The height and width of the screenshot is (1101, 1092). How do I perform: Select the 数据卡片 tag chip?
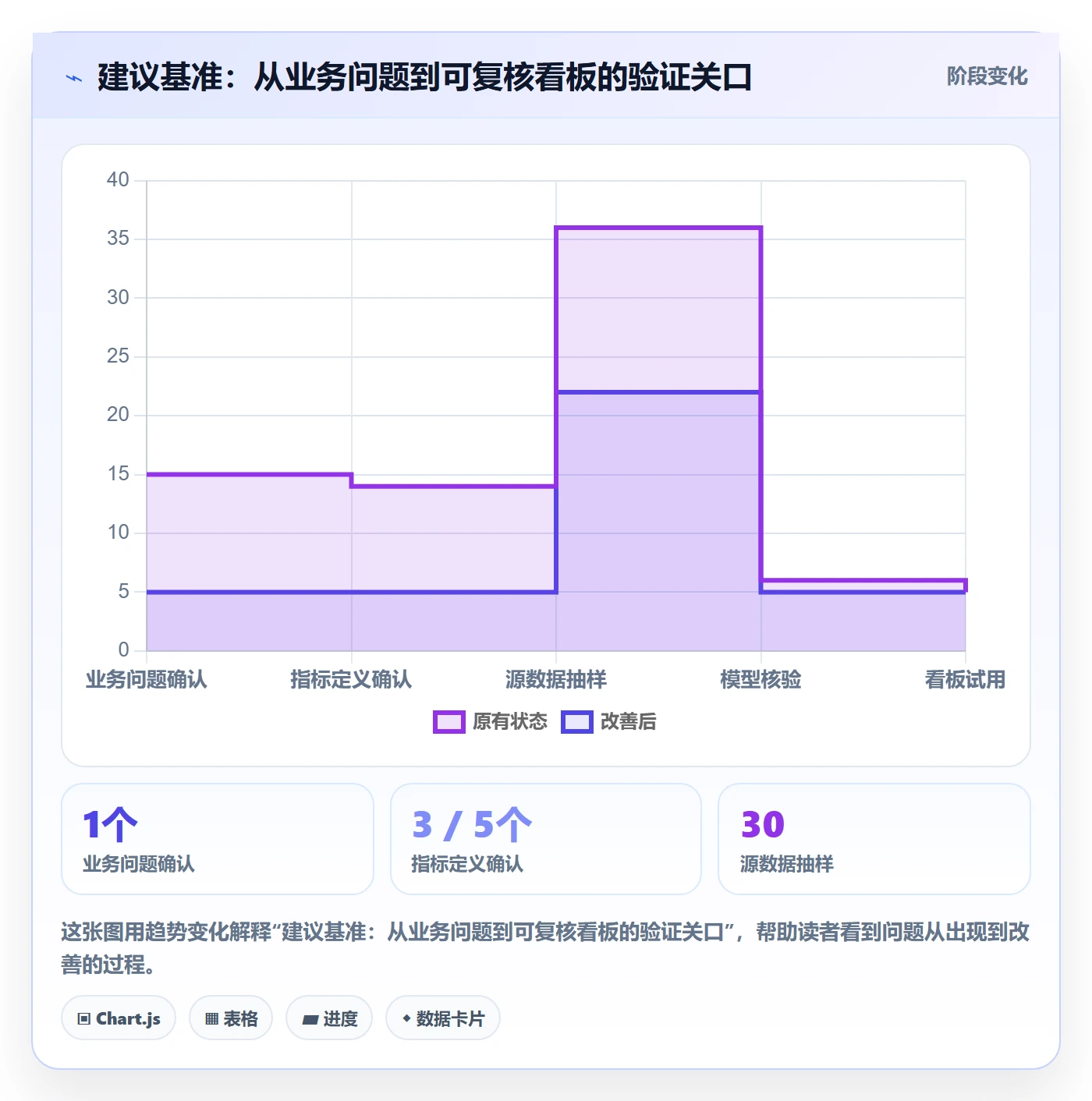[x=443, y=1018]
